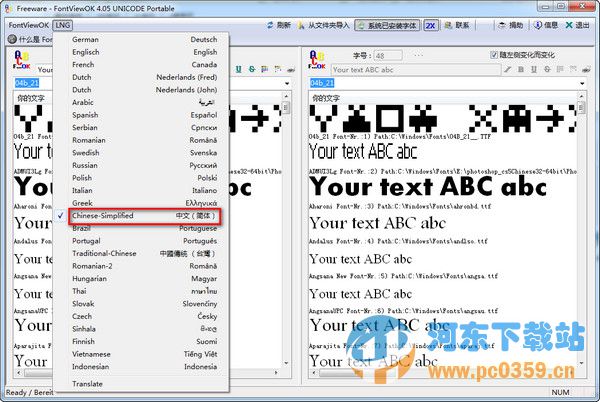Toggle strikethrough in left panel toolbar
The image size is (600, 402).
click(x=252, y=69)
